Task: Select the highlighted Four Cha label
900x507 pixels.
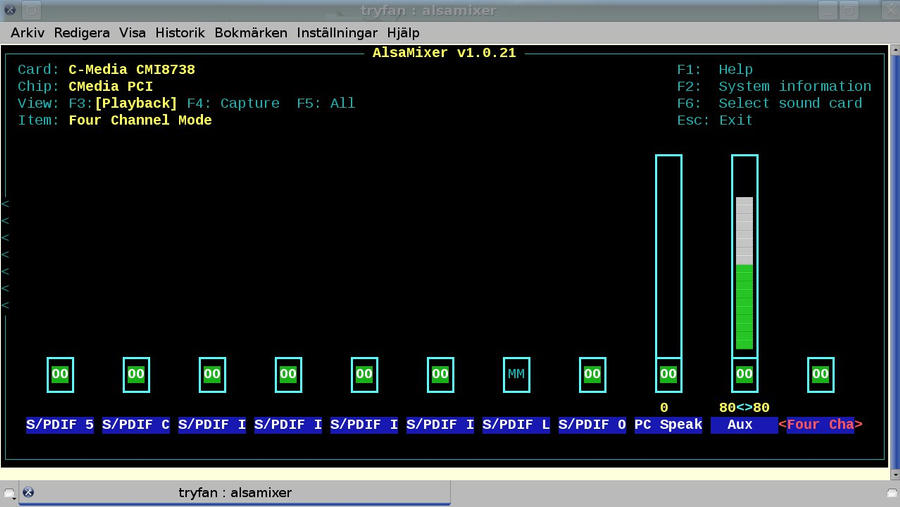Action: [820, 425]
